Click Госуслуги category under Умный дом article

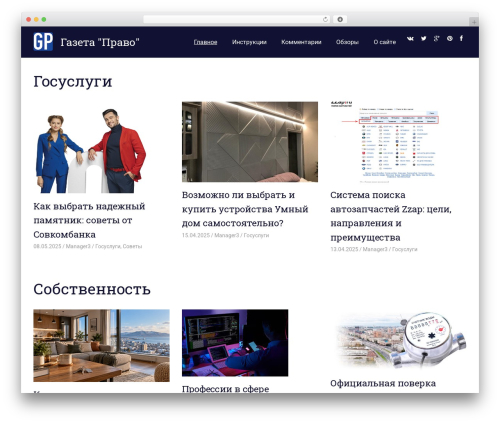(256, 235)
